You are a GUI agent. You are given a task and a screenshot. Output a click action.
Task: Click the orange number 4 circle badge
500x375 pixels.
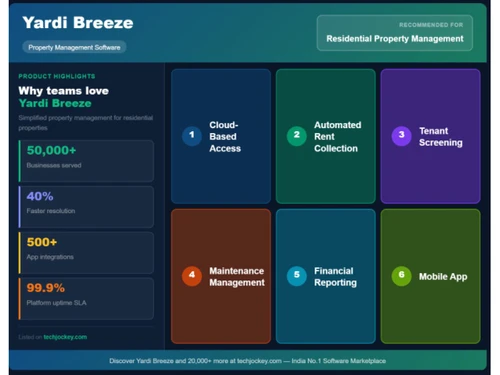pyautogui.click(x=192, y=276)
